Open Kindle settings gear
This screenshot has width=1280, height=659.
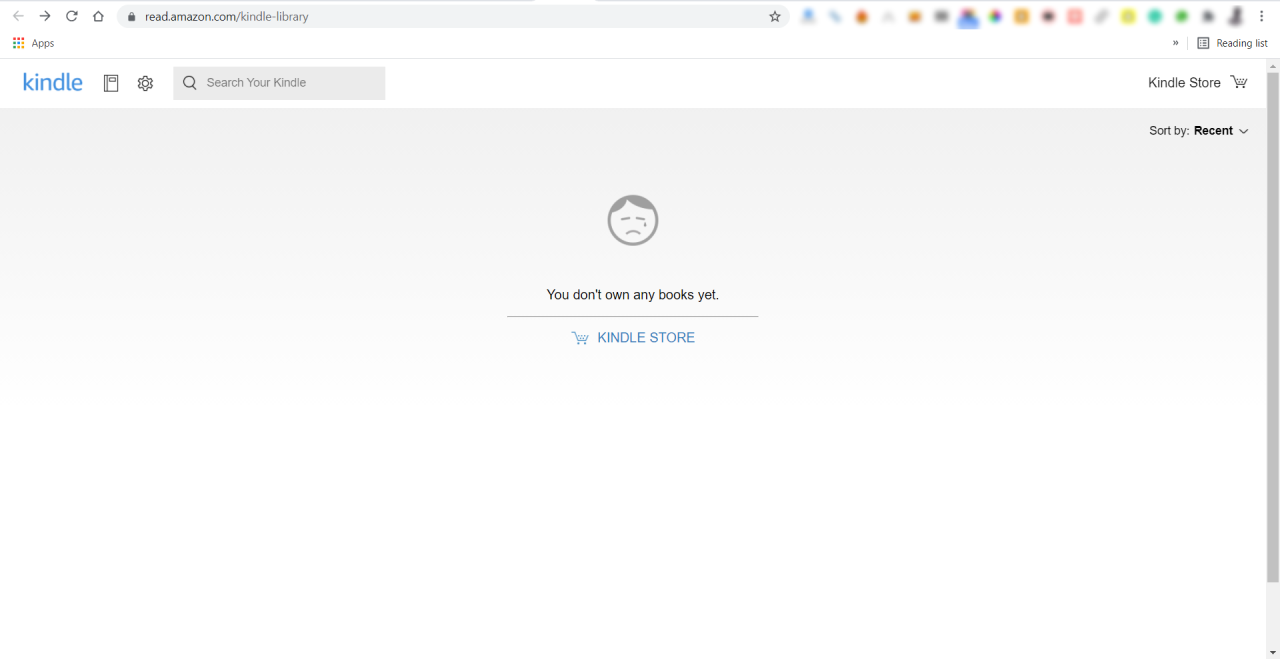pyautogui.click(x=145, y=83)
